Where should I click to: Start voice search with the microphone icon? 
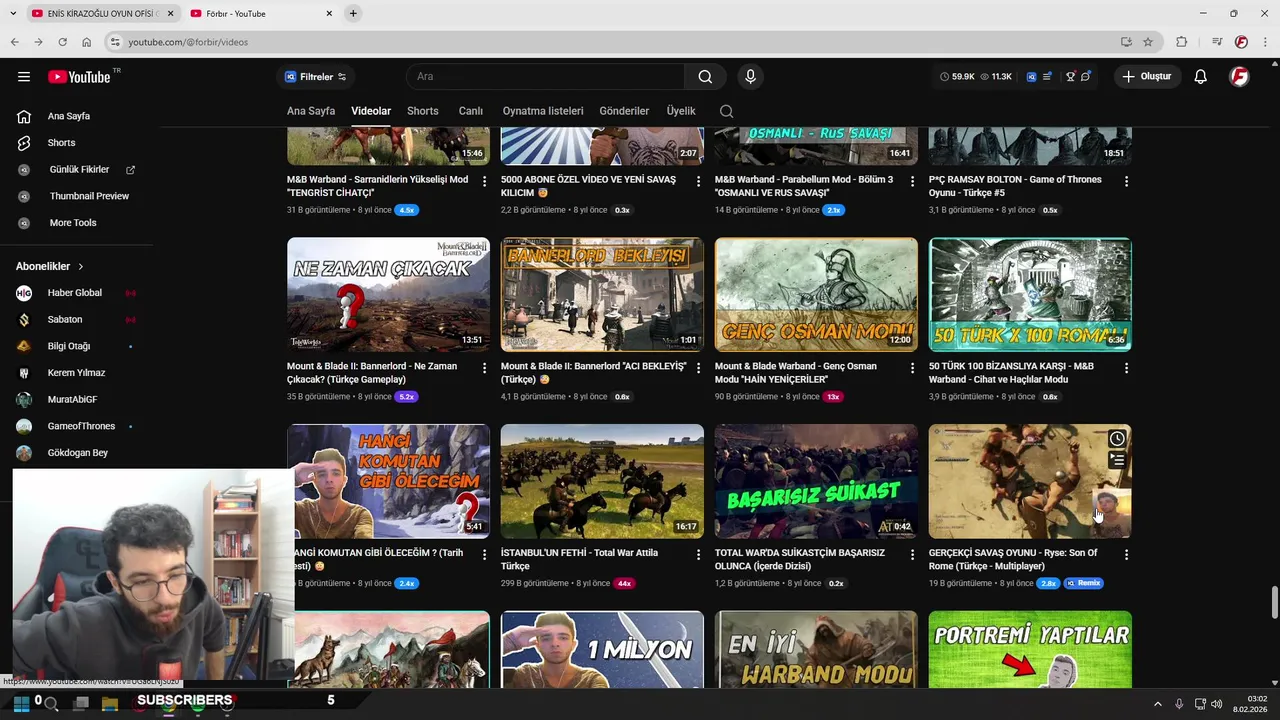point(750,77)
